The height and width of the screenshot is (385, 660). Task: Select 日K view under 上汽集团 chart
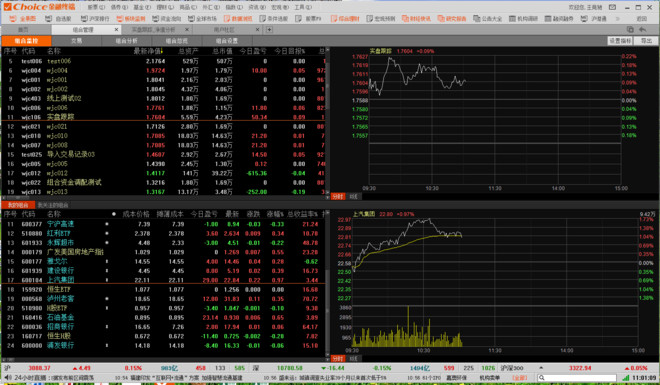[x=354, y=359]
